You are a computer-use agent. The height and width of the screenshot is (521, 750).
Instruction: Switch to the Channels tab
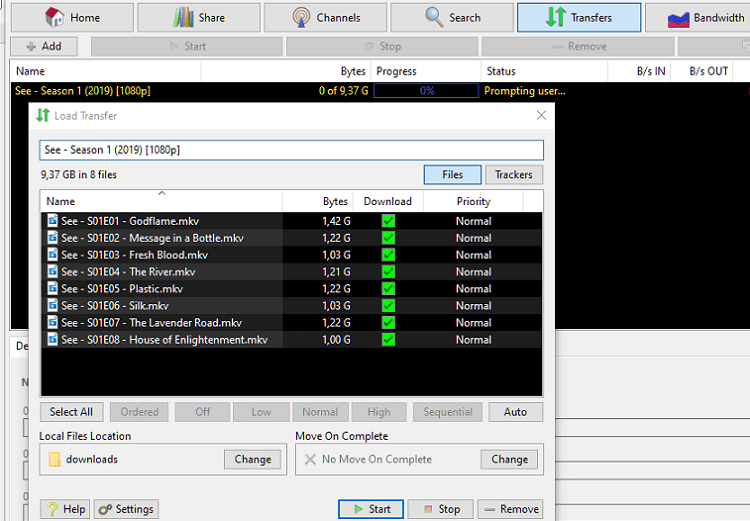325,18
